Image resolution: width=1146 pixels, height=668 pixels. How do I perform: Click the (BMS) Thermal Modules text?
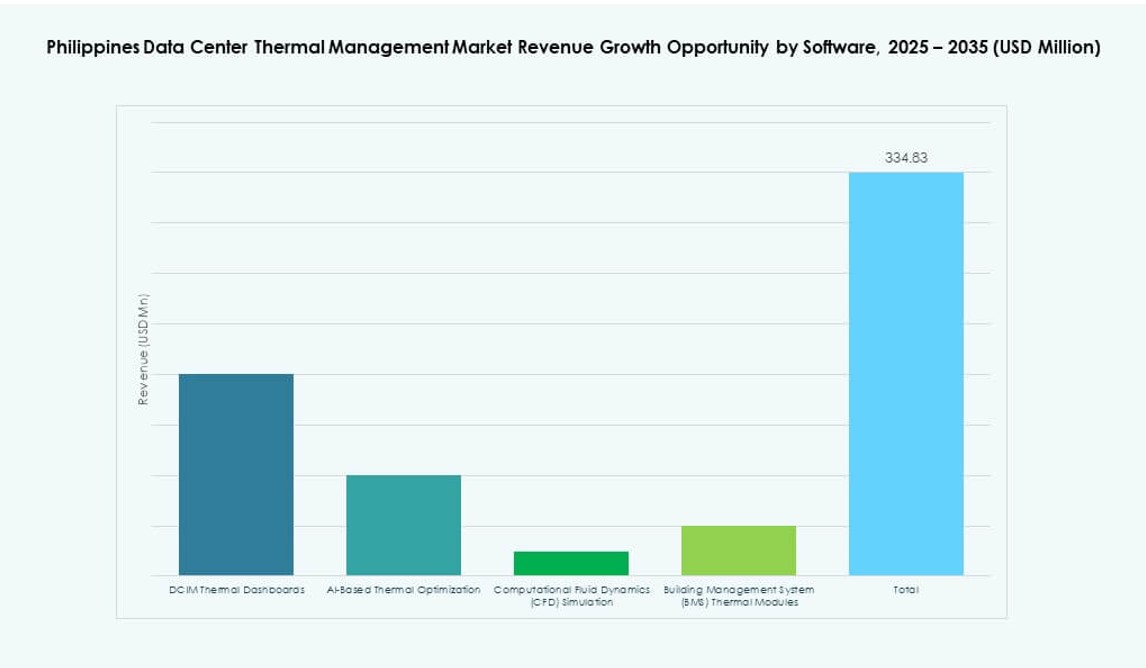(739, 602)
